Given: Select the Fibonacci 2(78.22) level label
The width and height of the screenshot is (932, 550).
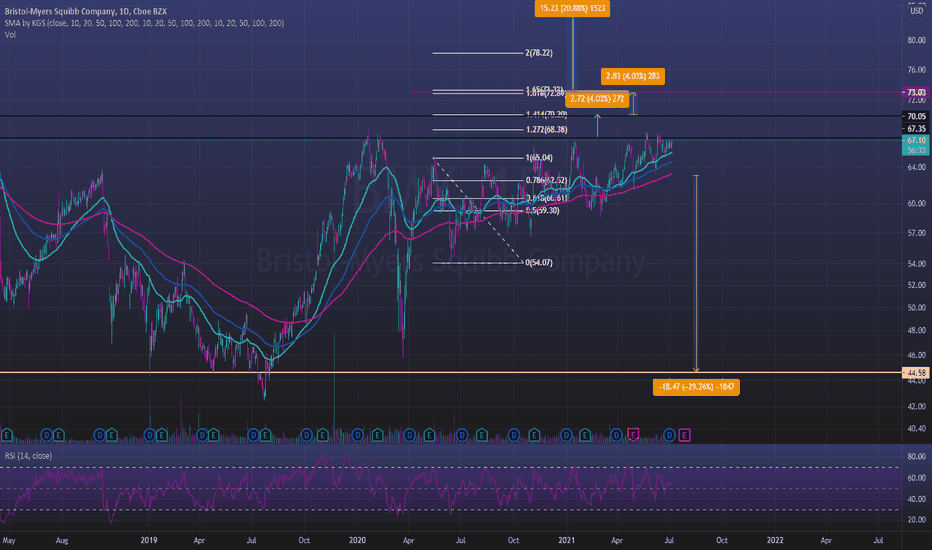Looking at the screenshot, I should (x=539, y=53).
